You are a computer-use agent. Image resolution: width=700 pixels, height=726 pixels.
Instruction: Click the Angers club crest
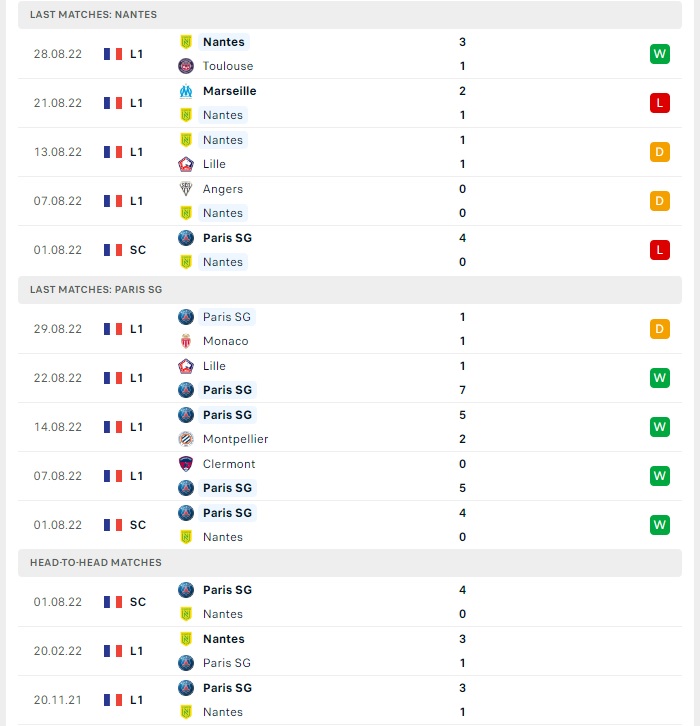[x=186, y=189]
